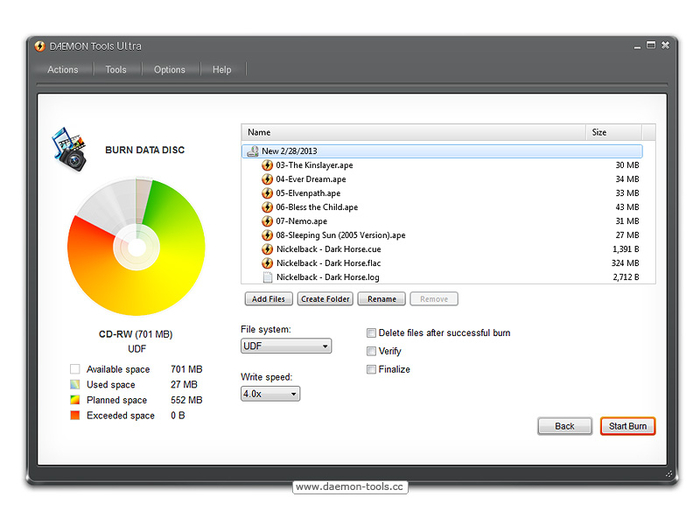Click the icon for 03-The Kinslayer.ape

pos(267,165)
